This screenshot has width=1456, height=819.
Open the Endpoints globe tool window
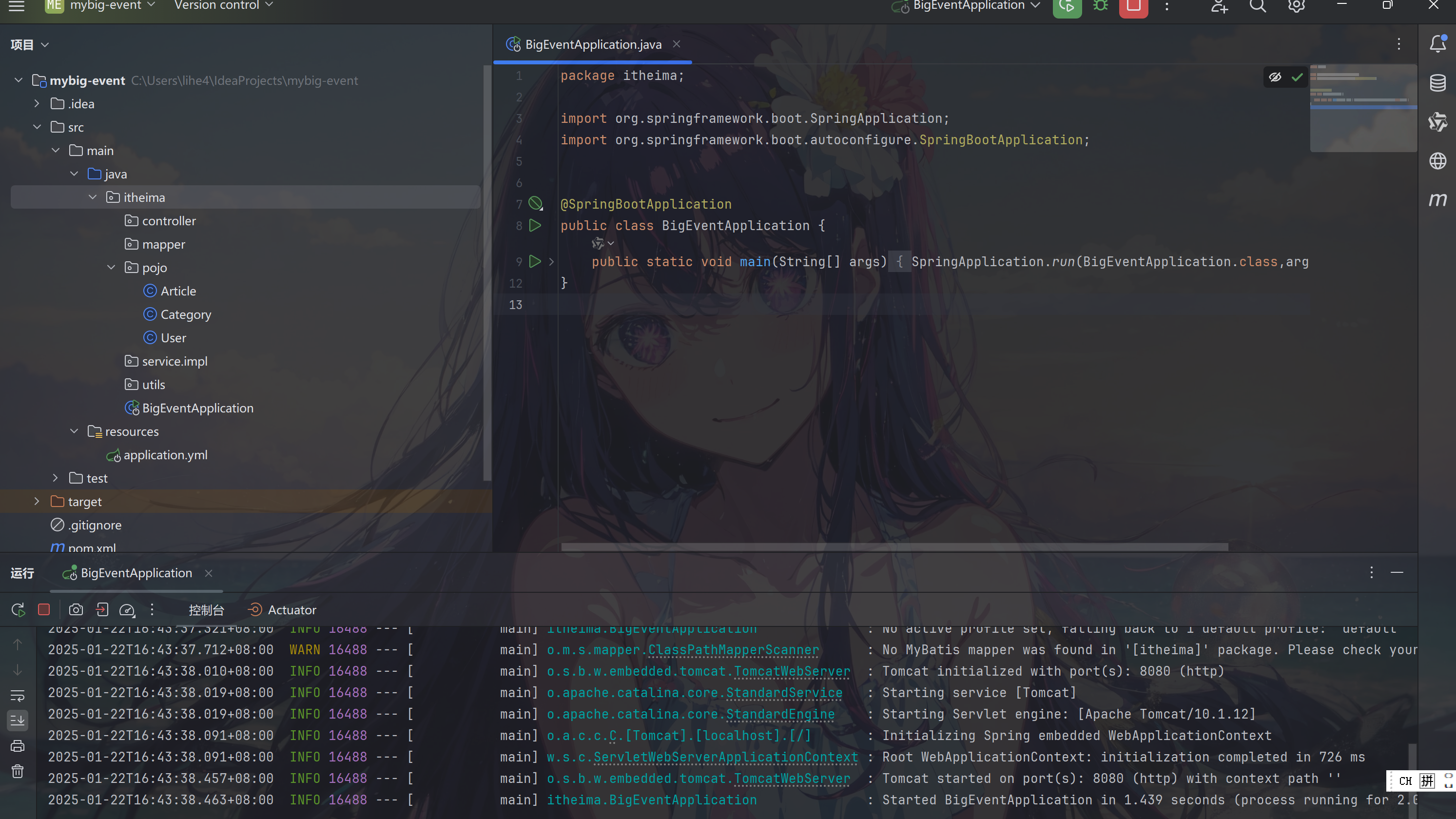pyautogui.click(x=1437, y=161)
